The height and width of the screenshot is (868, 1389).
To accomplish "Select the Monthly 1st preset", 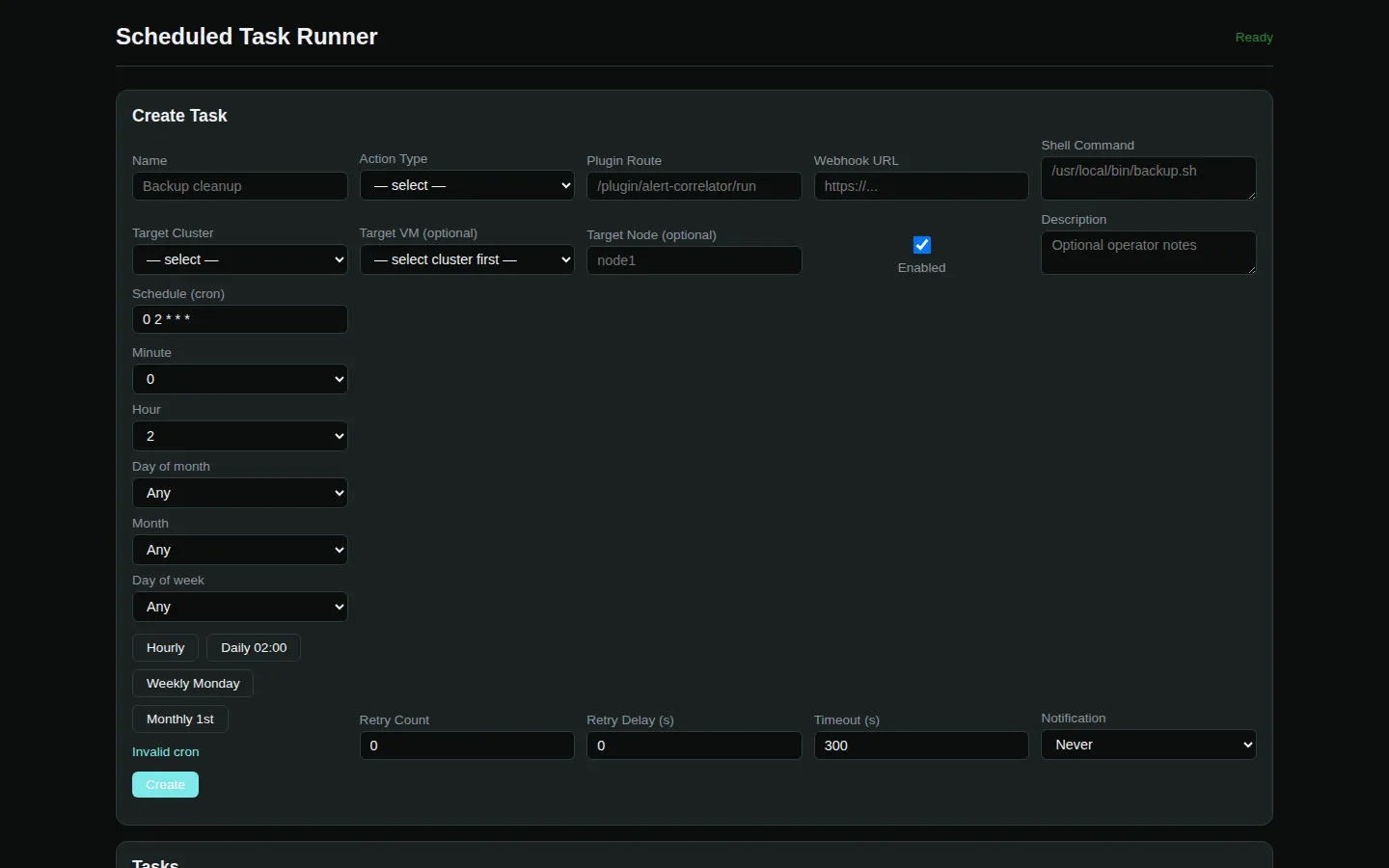I will (x=180, y=719).
